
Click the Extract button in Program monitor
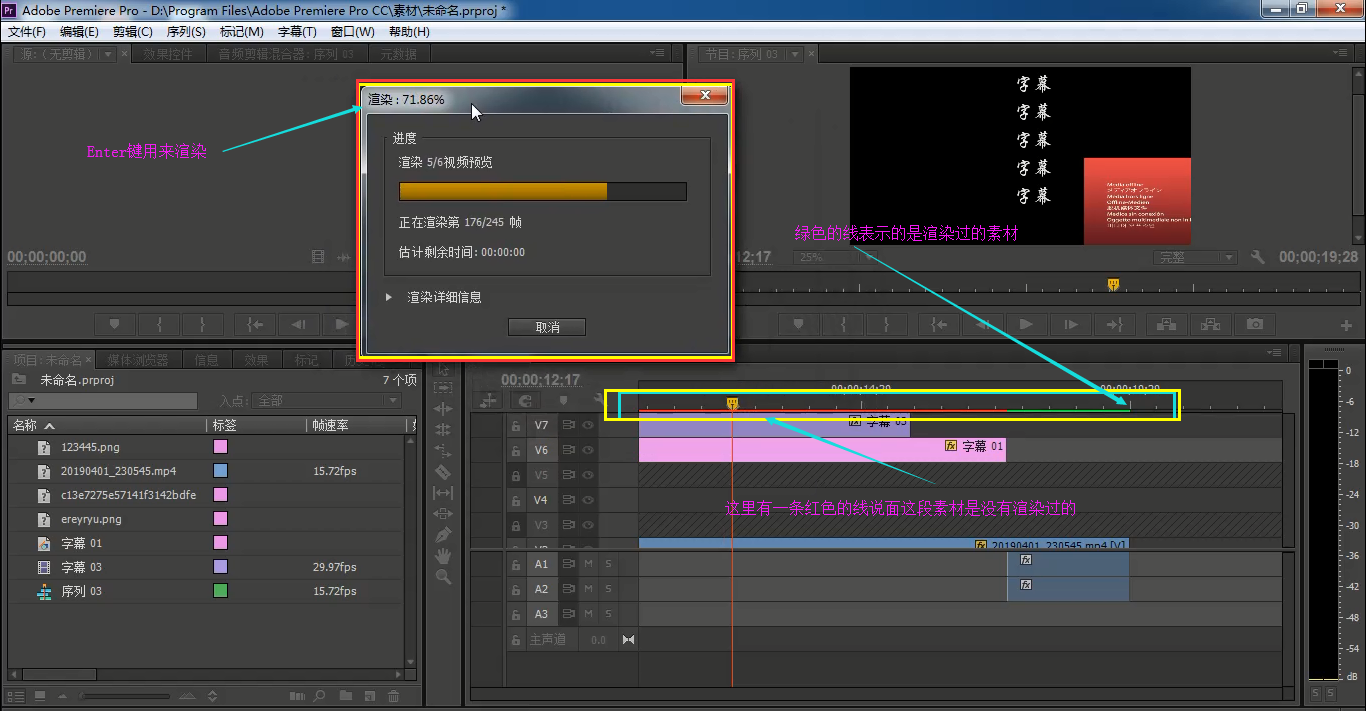coord(1210,324)
